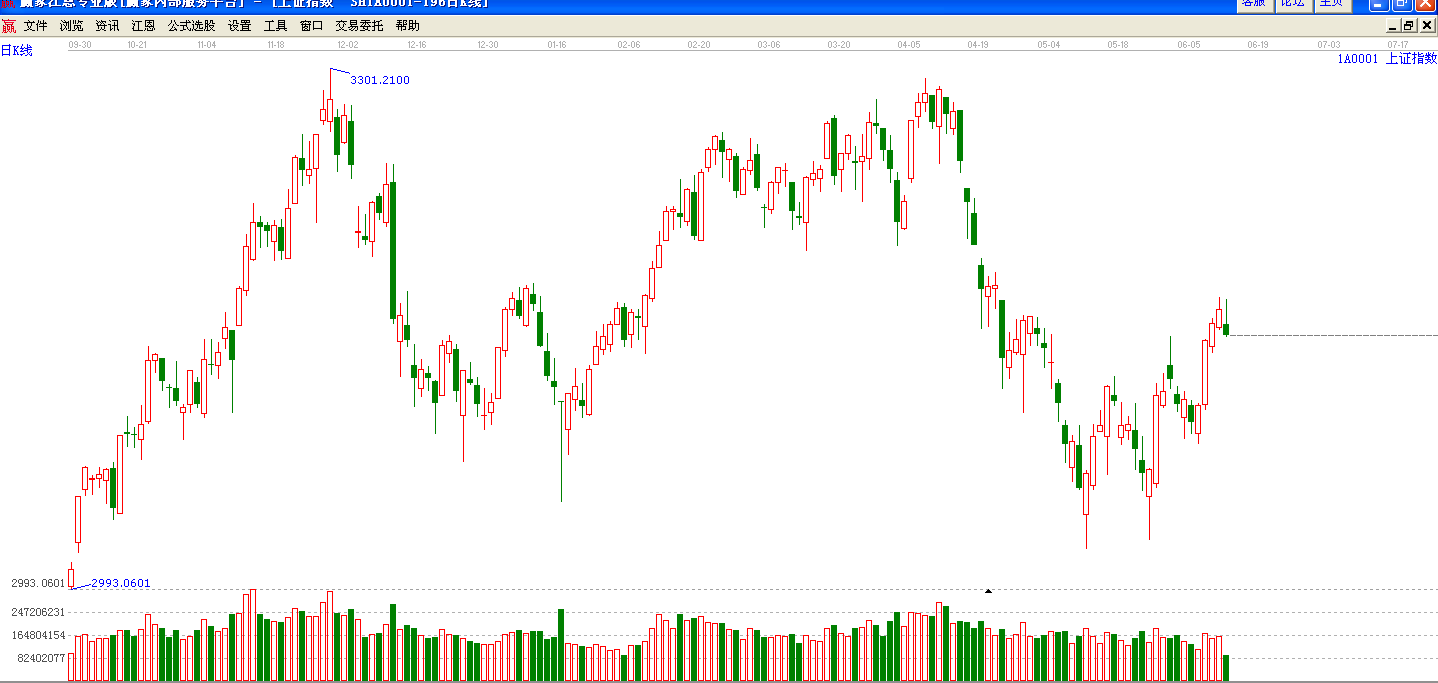
Task: Click the 12-02 date on the time axis
Action: [x=347, y=45]
